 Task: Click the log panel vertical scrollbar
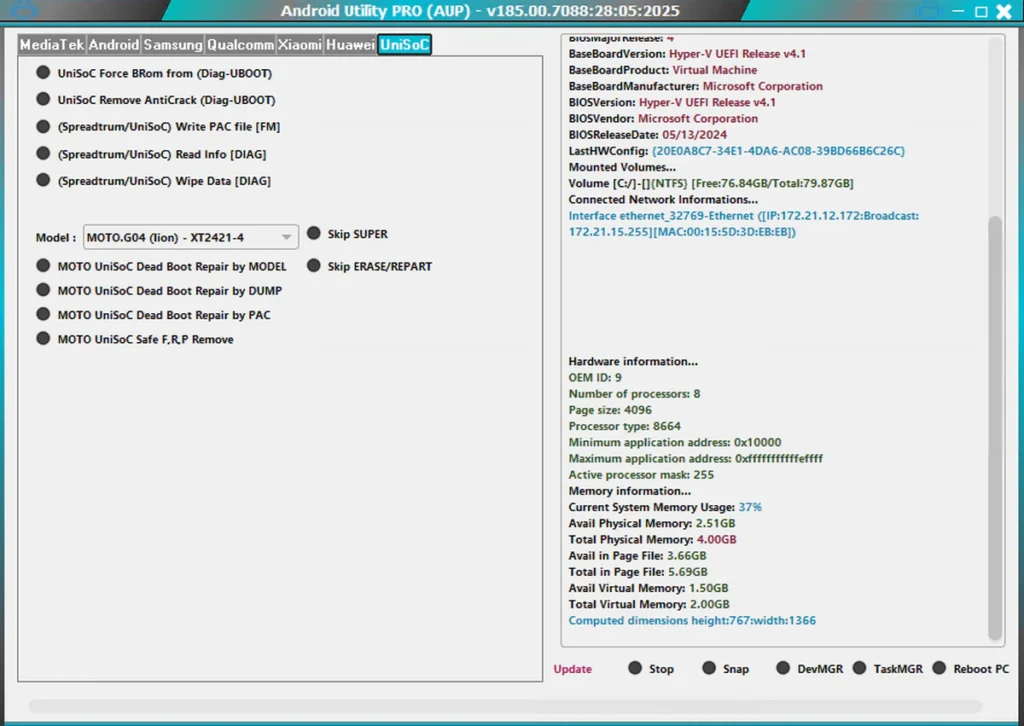click(x=995, y=428)
